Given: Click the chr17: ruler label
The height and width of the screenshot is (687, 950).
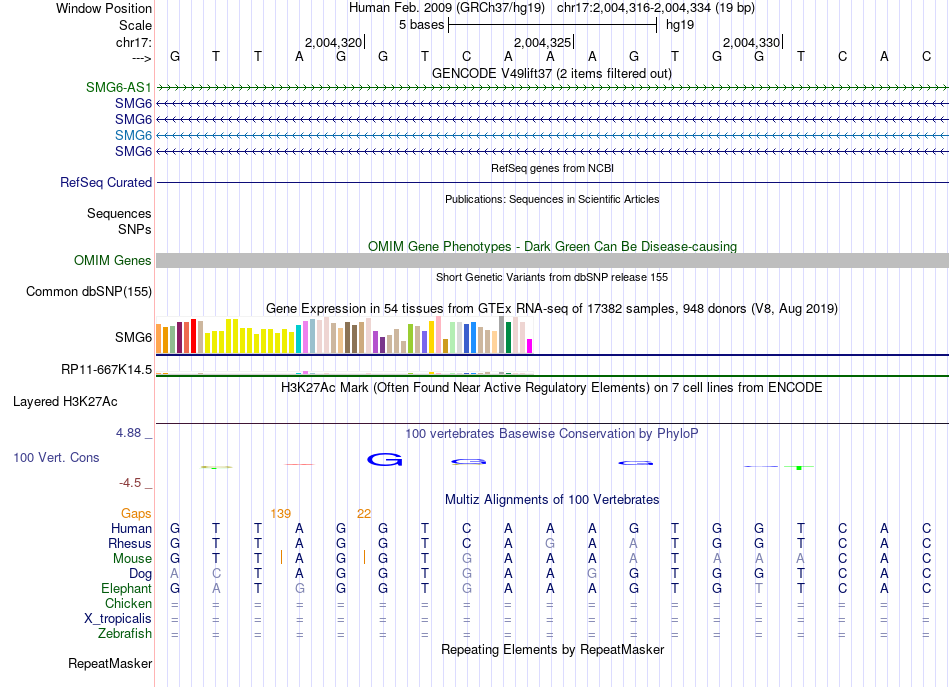Looking at the screenshot, I should point(134,42).
